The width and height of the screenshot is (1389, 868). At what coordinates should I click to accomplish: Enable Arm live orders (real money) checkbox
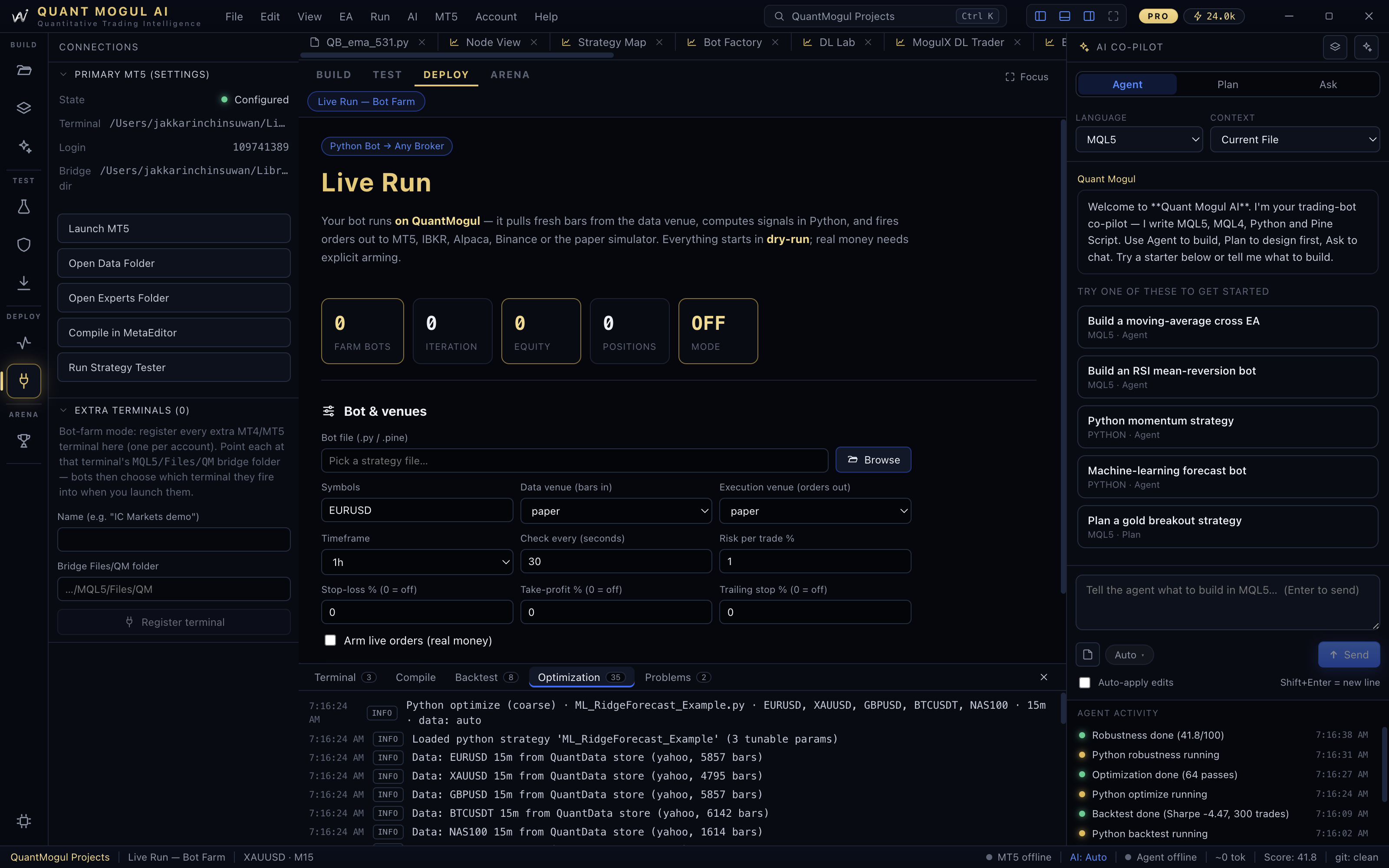(x=330, y=640)
